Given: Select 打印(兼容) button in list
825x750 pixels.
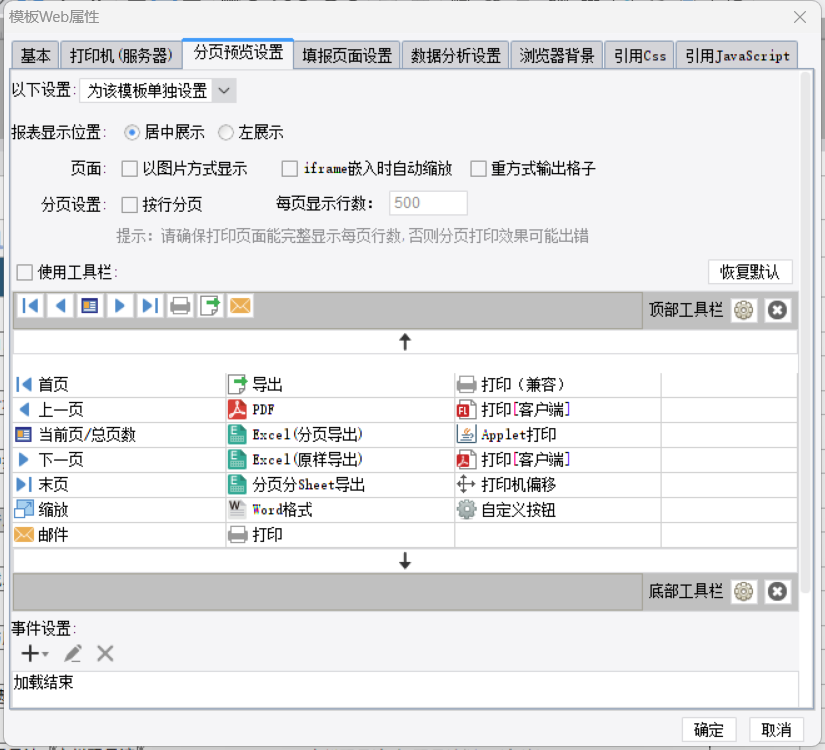Looking at the screenshot, I should coord(558,385).
